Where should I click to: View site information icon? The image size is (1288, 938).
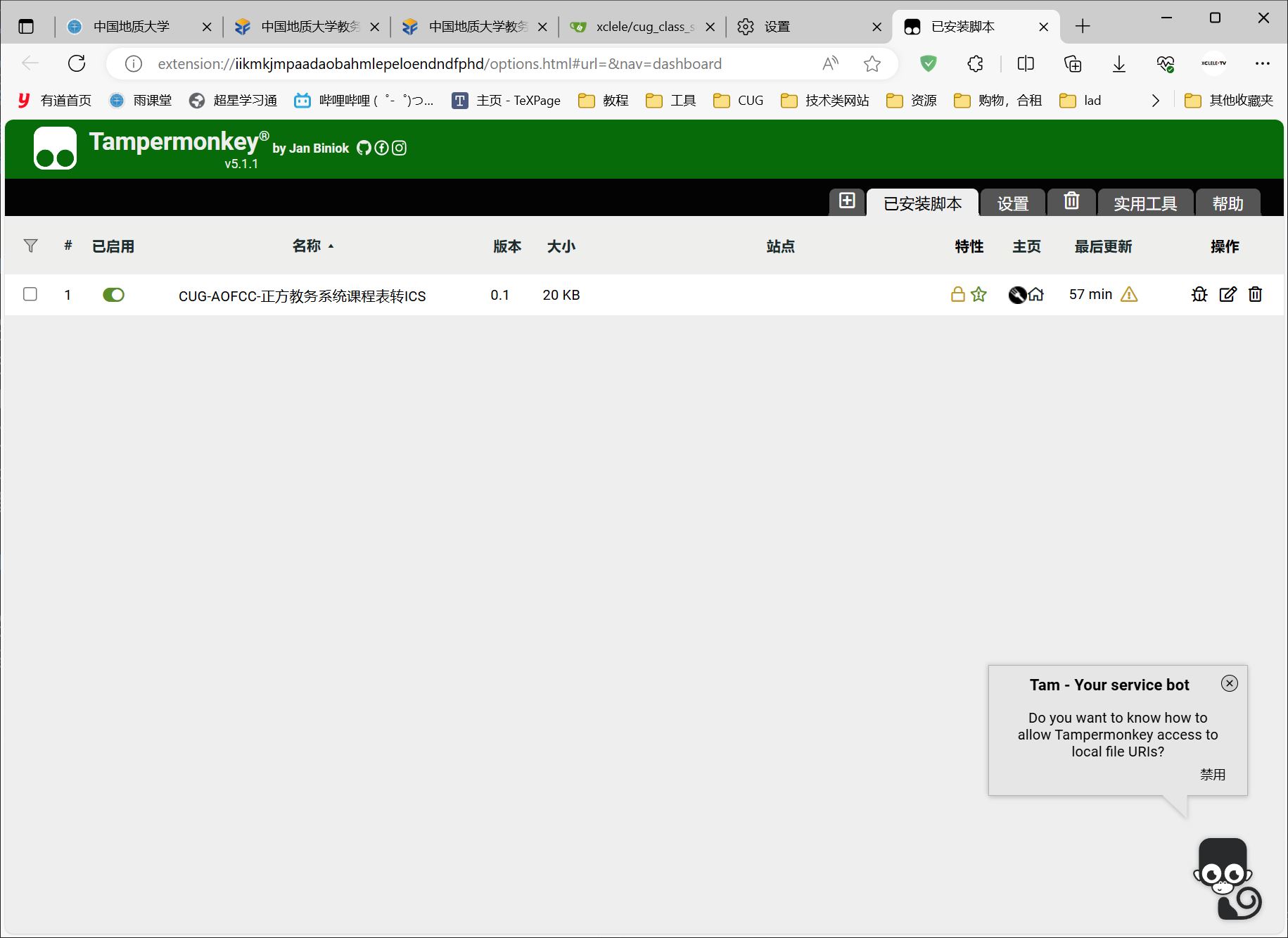click(133, 64)
